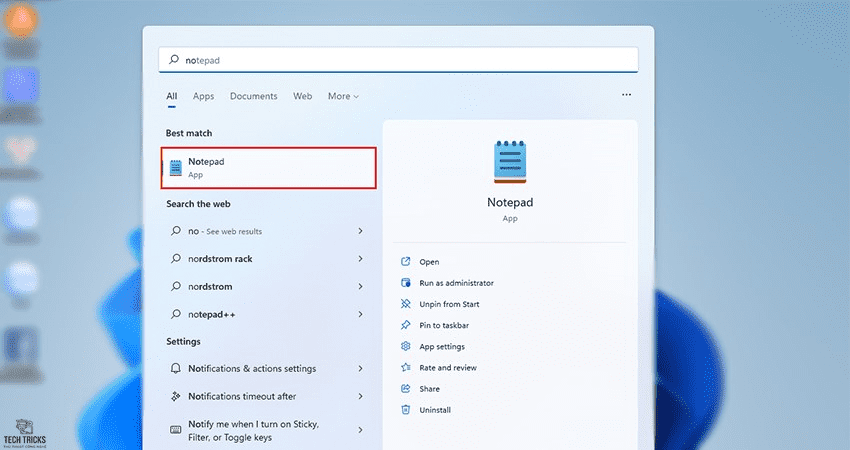This screenshot has width=850, height=450.
Task: Click 'Notifications & actions settings' text
Action: pyautogui.click(x=252, y=369)
